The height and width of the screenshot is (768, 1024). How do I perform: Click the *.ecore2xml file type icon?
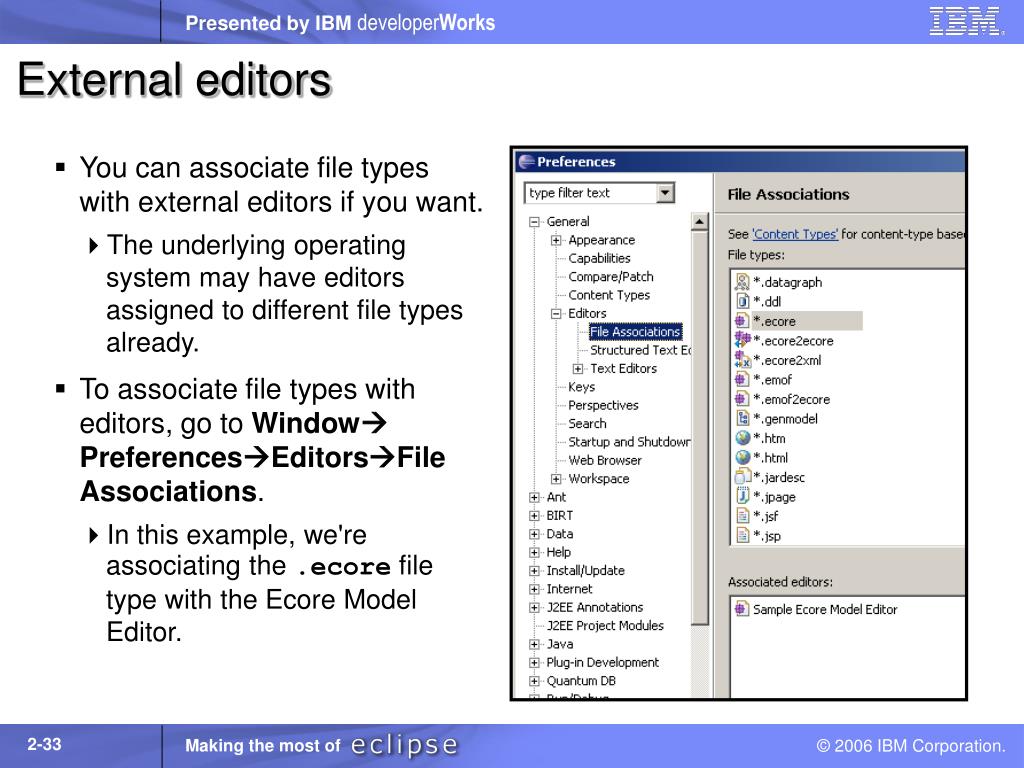coord(742,360)
